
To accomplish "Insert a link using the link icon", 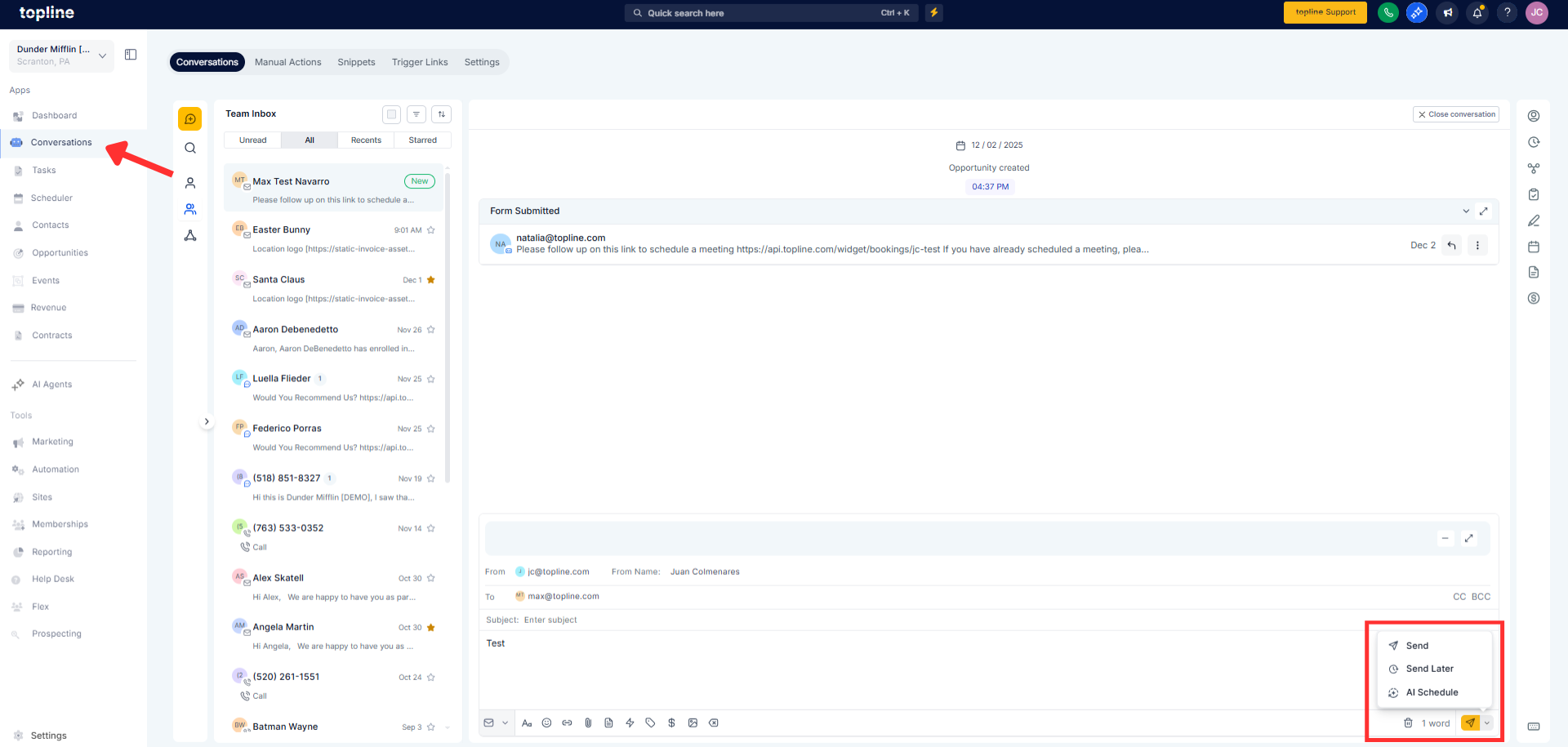I will point(568,723).
